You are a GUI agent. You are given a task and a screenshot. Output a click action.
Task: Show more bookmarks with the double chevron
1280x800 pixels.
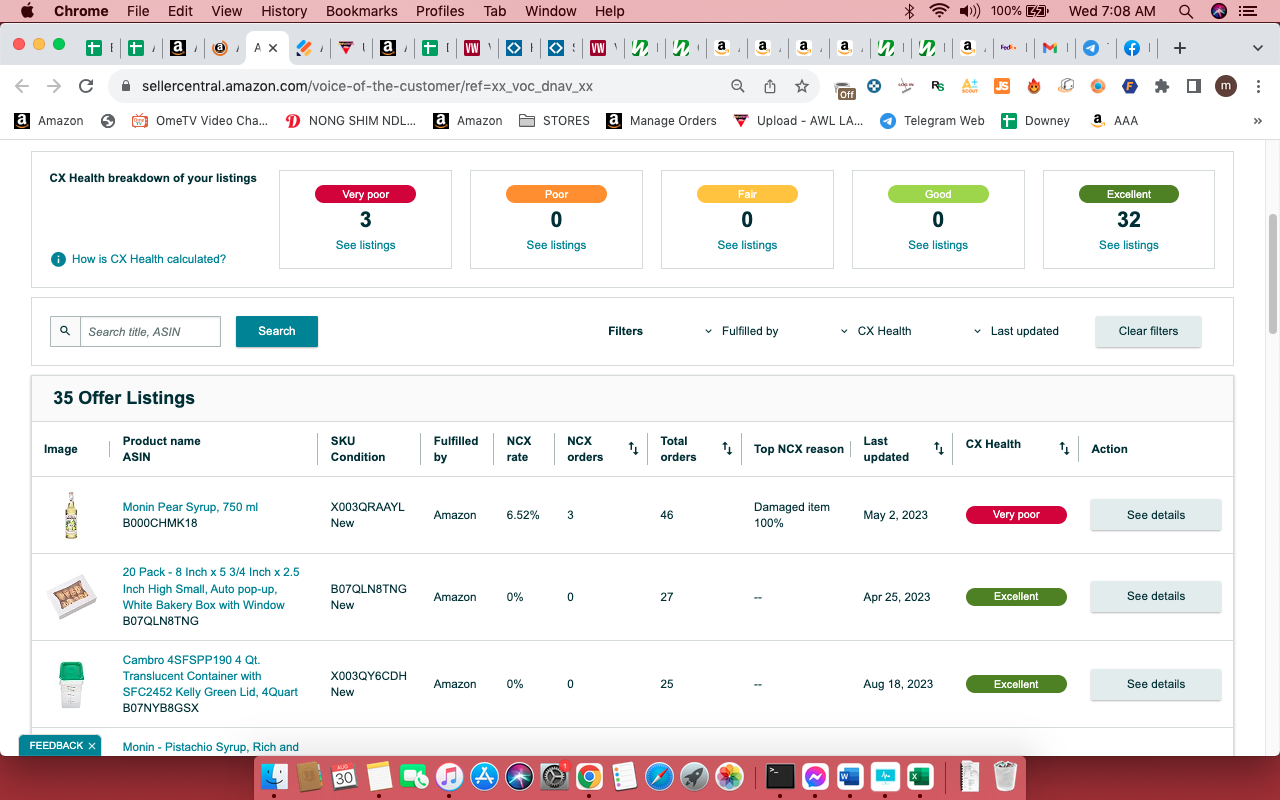(x=1257, y=121)
